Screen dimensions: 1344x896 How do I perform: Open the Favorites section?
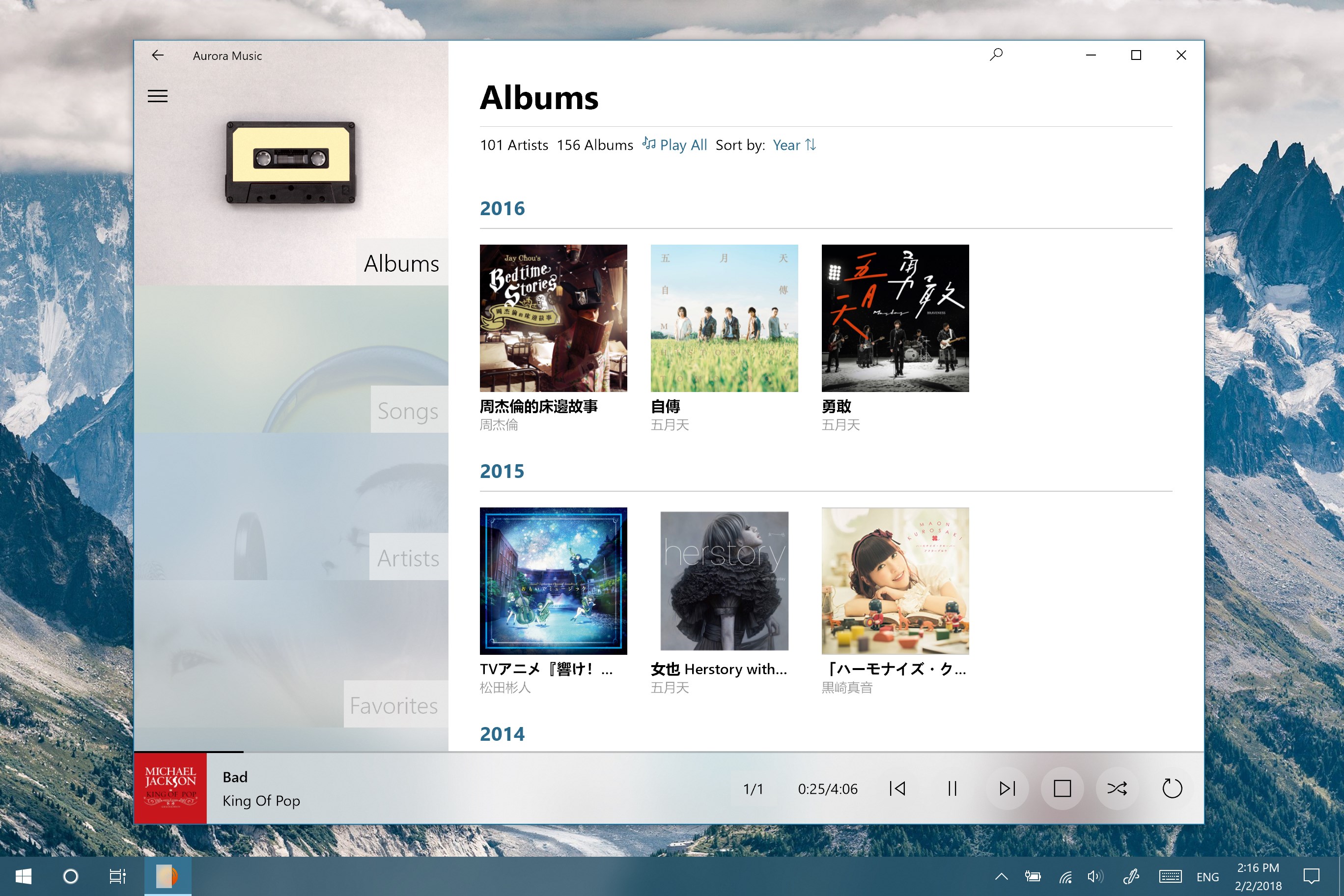point(393,705)
